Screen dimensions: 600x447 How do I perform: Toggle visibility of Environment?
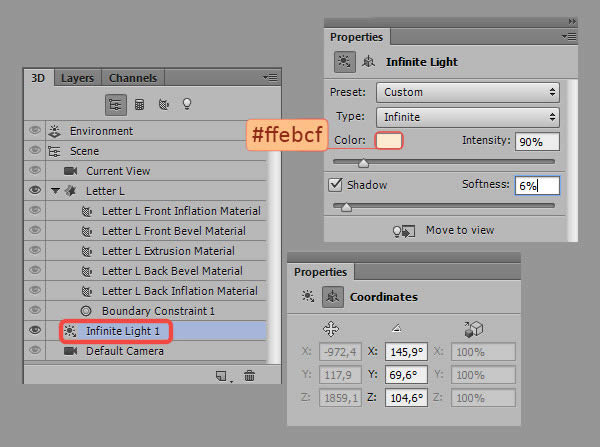click(35, 130)
